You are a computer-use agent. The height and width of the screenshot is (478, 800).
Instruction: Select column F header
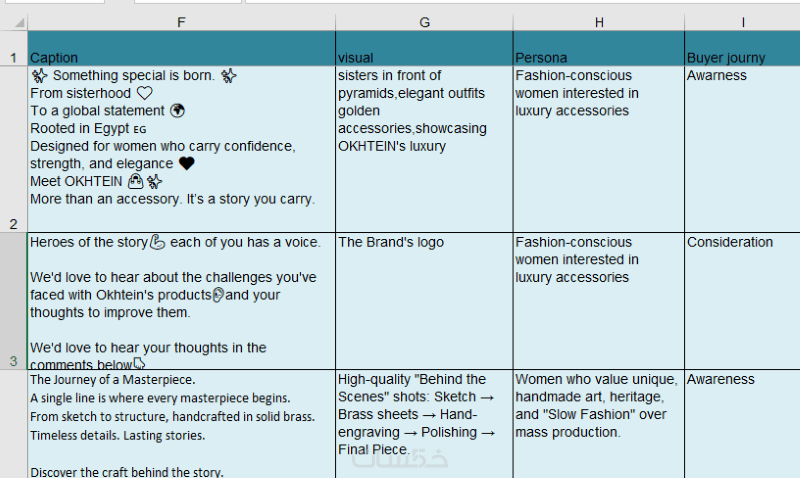click(181, 21)
